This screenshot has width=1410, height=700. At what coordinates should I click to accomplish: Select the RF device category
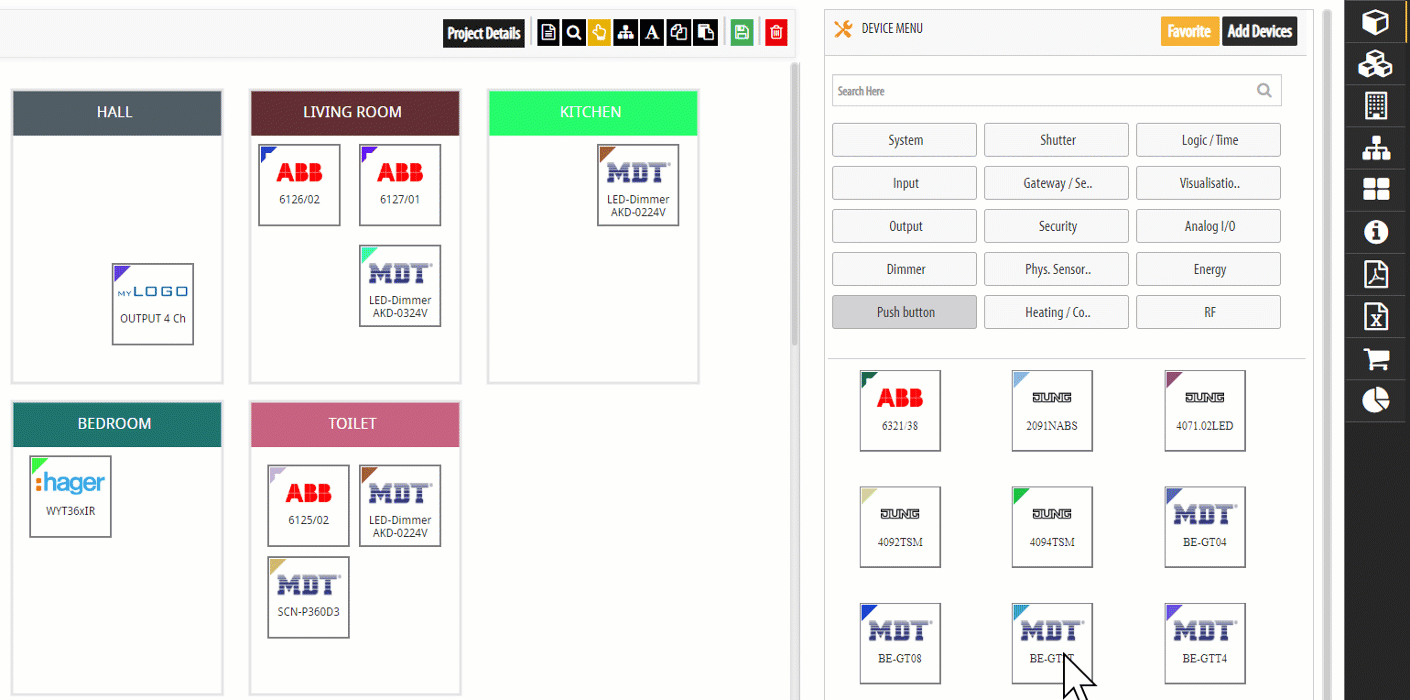[x=1209, y=312]
